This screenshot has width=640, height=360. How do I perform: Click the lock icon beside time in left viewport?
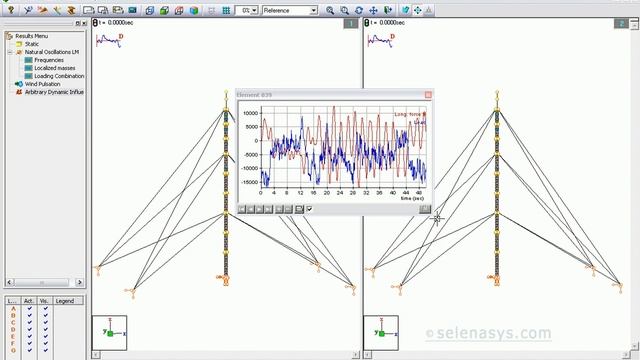click(95, 23)
